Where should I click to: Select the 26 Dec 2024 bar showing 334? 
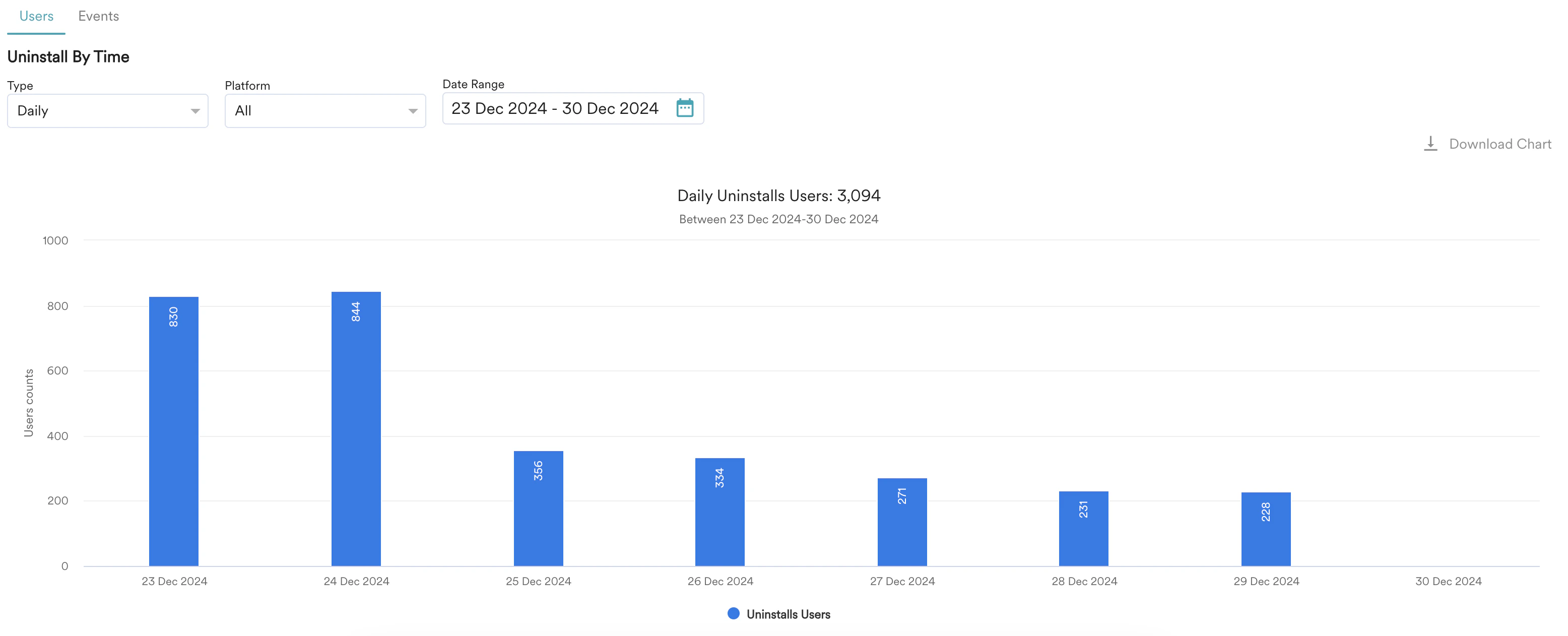point(720,512)
